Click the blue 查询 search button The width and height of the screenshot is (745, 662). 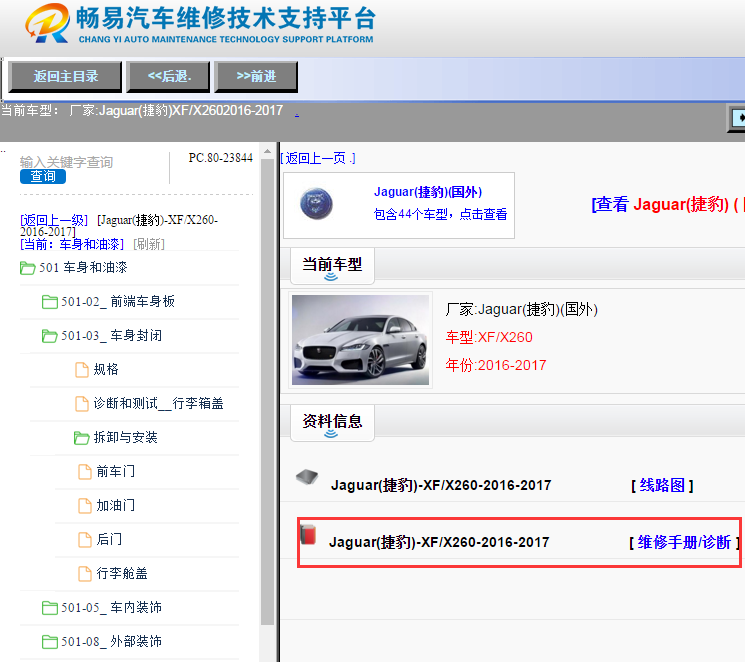tap(43, 176)
